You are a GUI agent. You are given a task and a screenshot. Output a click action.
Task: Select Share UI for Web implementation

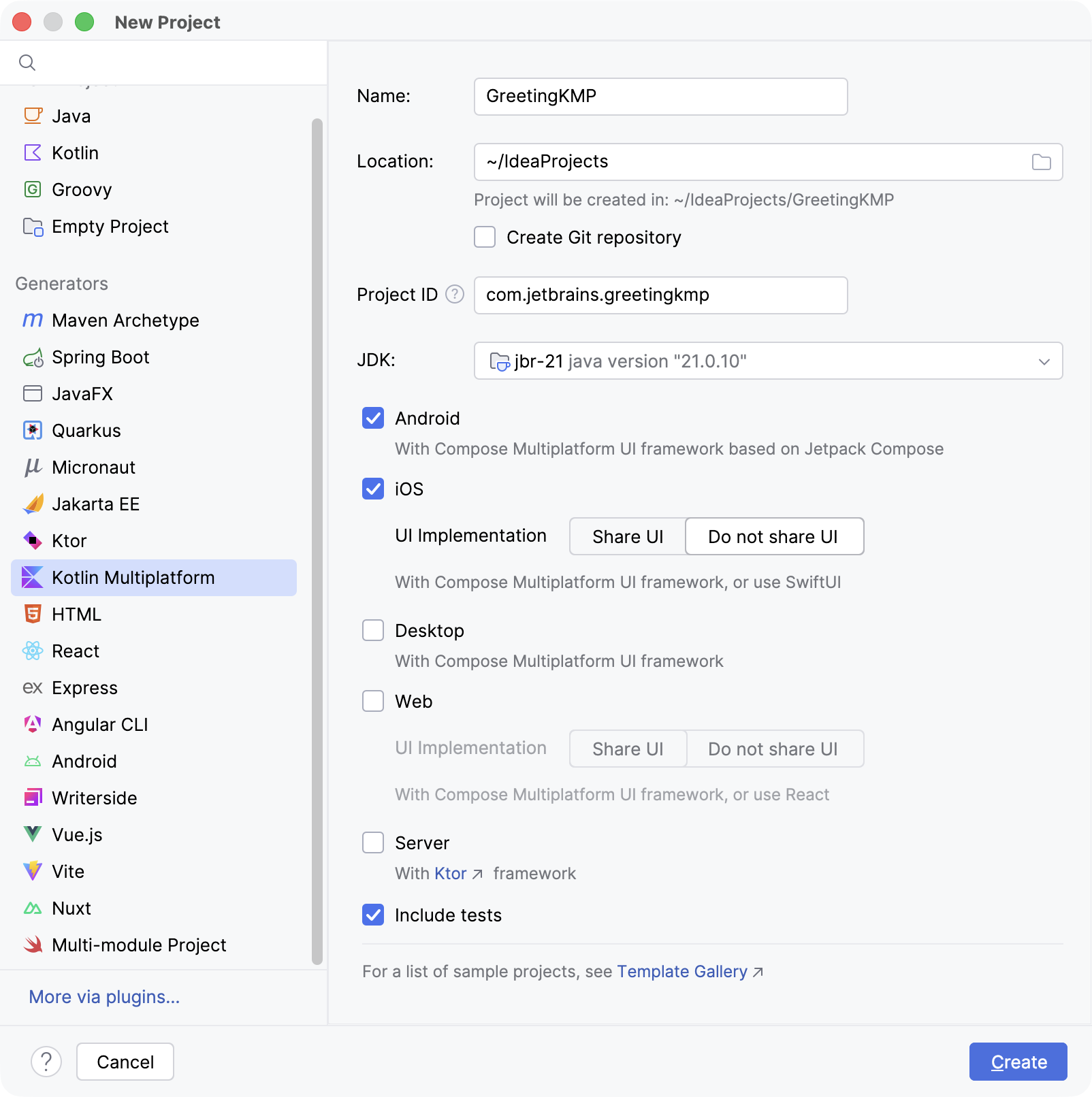pyautogui.click(x=628, y=749)
